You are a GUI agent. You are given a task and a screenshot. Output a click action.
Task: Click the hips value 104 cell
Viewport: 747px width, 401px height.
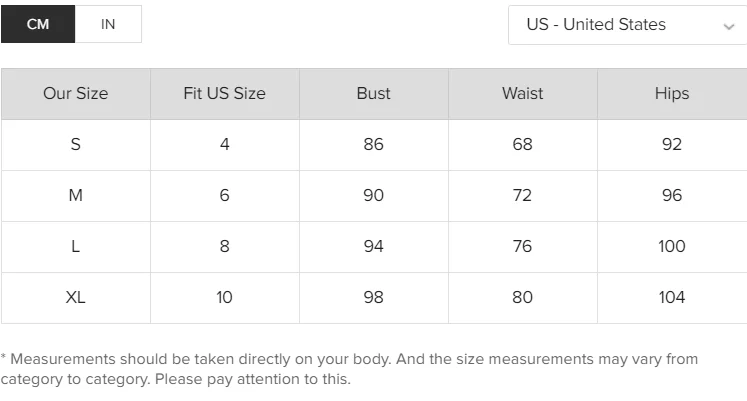coord(672,298)
